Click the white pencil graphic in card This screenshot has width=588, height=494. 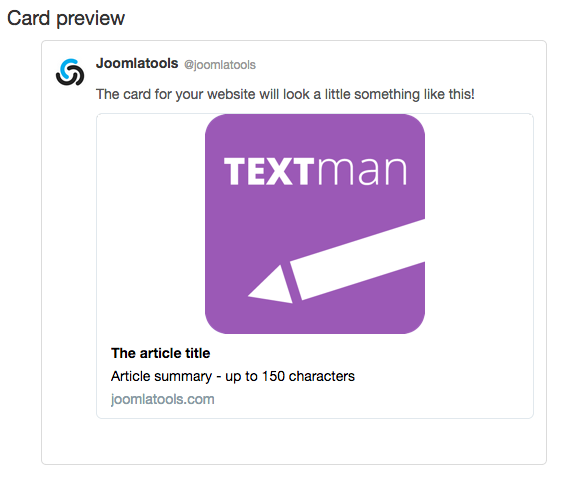(x=336, y=261)
